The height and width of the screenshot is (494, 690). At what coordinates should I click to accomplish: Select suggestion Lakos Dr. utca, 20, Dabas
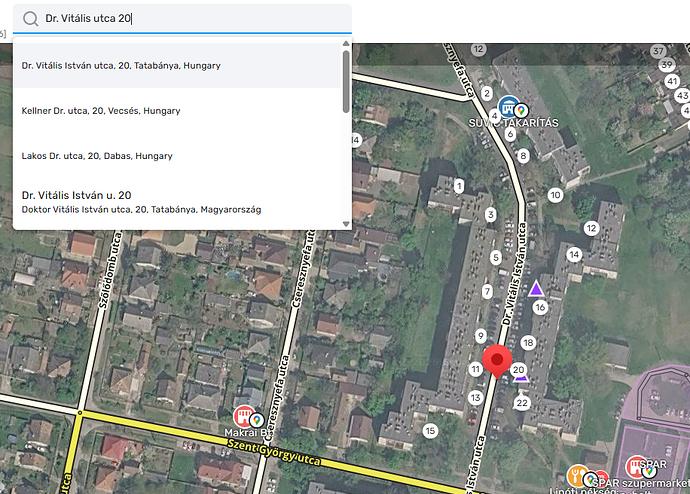pos(177,156)
